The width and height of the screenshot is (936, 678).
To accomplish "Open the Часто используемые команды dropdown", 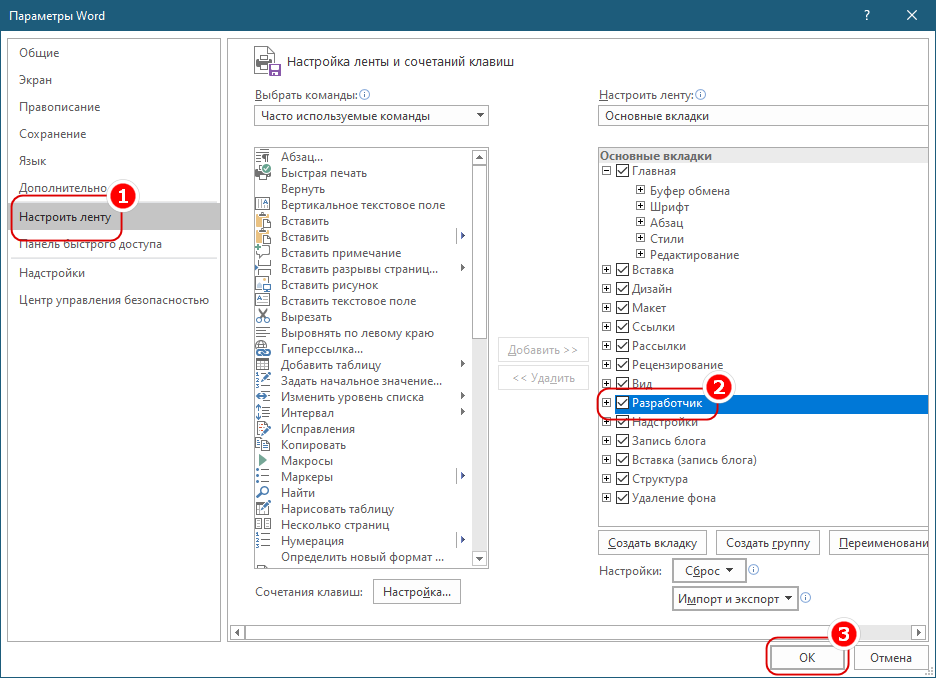I will tap(371, 116).
